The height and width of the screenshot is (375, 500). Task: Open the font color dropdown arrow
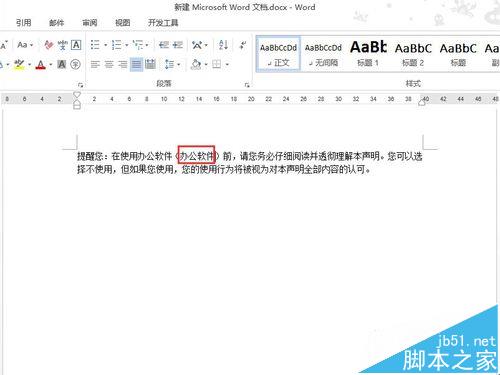[x=50, y=64]
